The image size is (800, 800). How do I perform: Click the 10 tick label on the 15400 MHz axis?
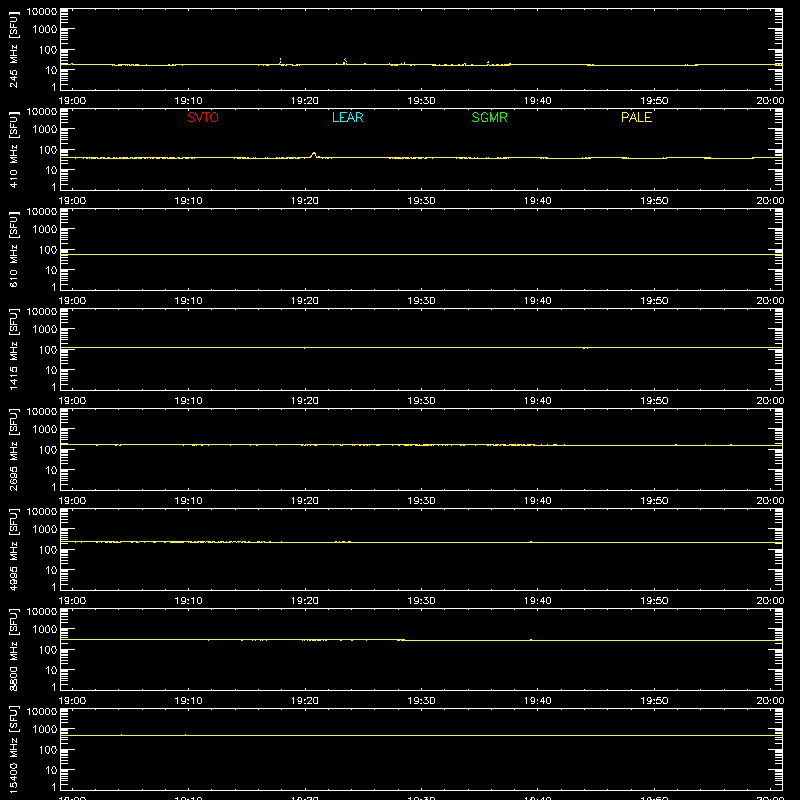point(51,770)
